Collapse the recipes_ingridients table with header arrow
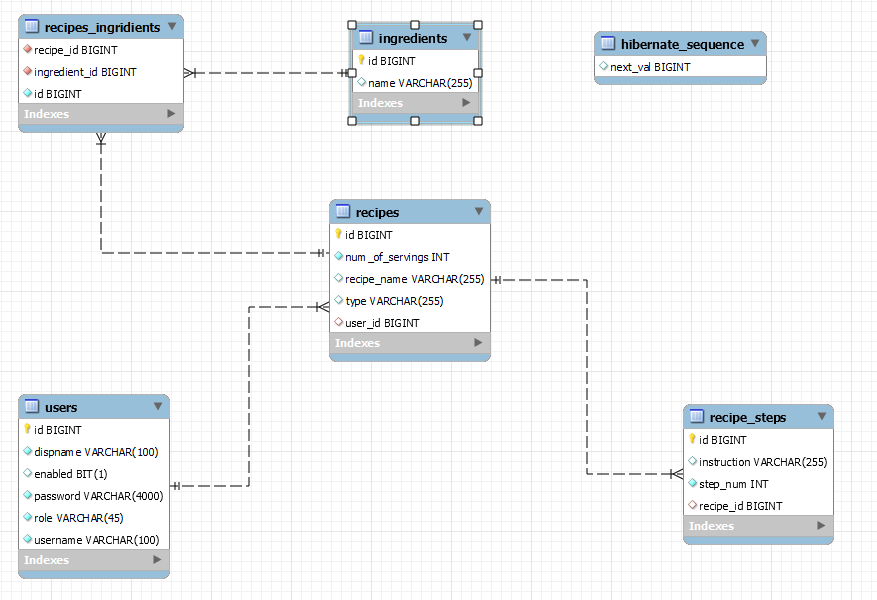Screen dimensions: 877x600 coord(172,26)
